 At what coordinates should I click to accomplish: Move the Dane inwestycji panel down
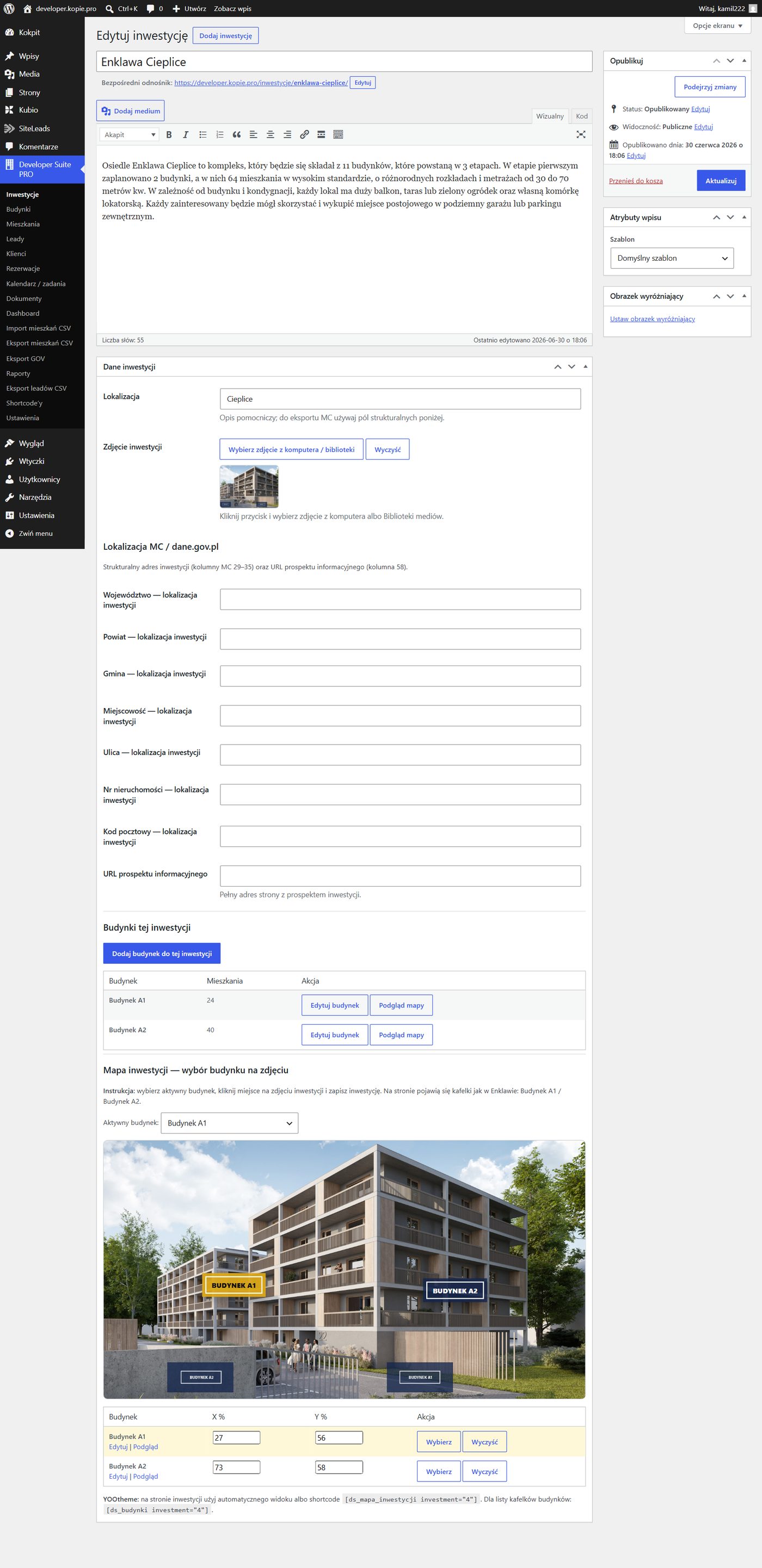pos(571,366)
